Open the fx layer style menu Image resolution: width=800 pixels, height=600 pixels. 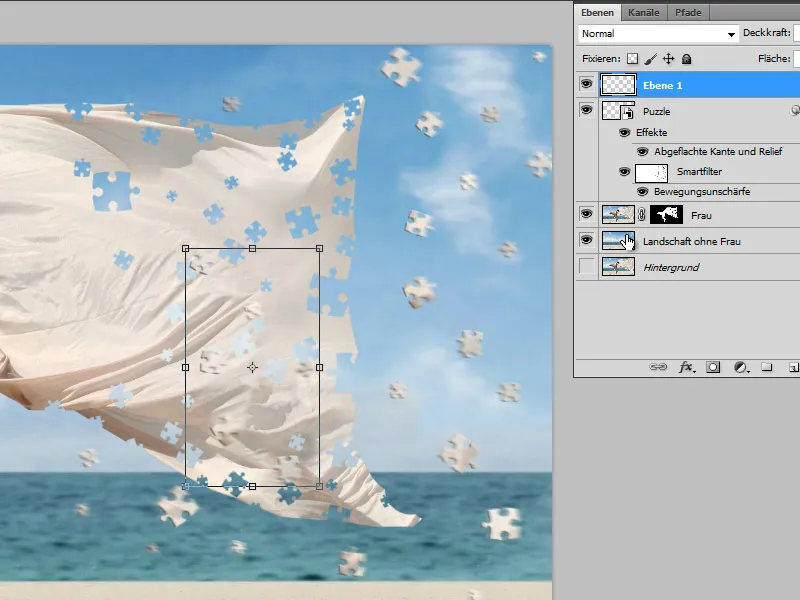pyautogui.click(x=686, y=367)
